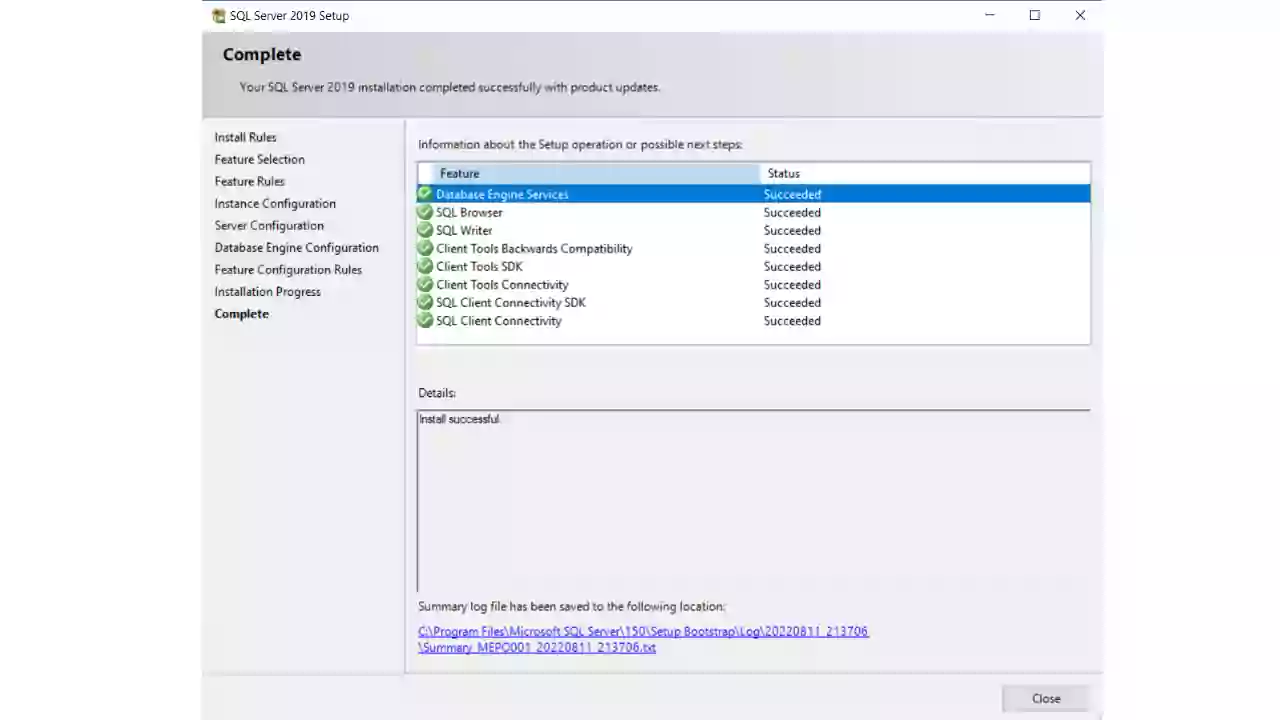Select the Client Tools SDK row
The image size is (1280, 720).
753,266
